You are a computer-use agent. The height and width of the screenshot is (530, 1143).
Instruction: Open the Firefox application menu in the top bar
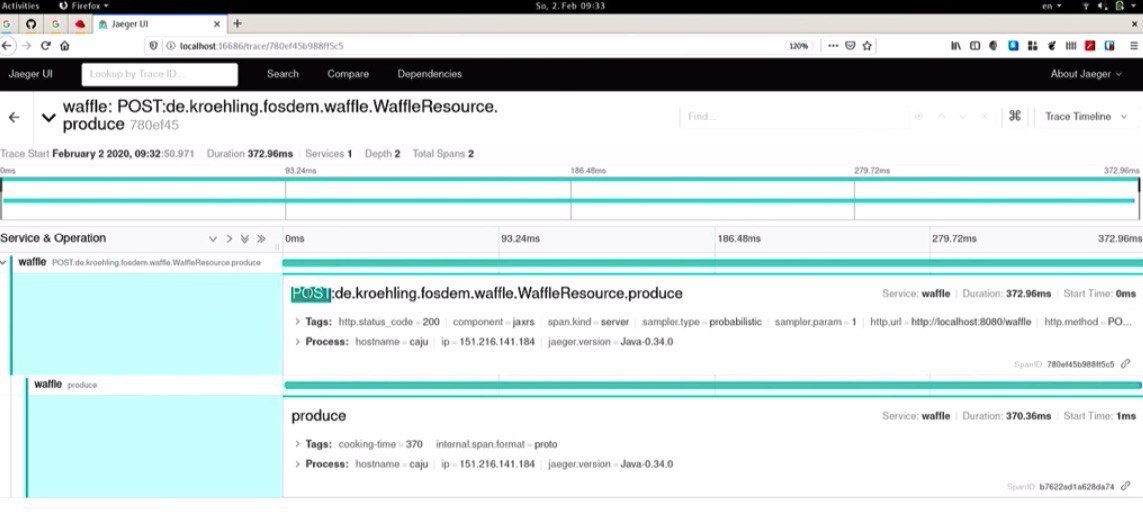(x=83, y=6)
